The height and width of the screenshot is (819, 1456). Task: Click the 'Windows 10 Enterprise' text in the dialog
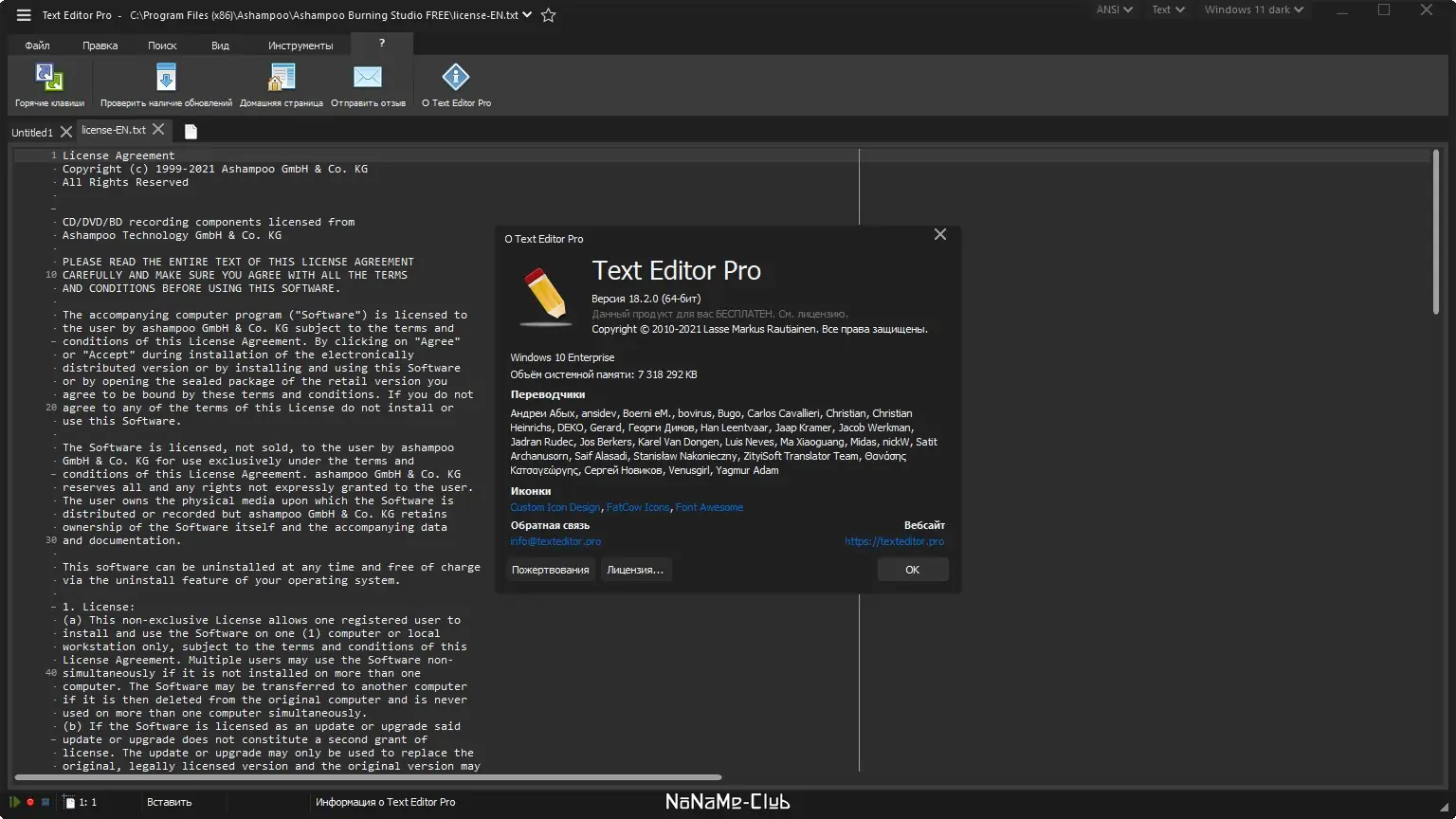562,357
